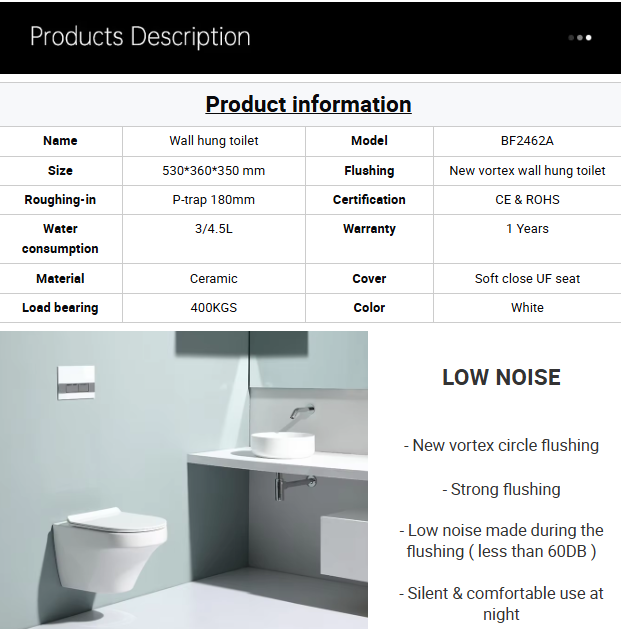
Task: Select the model value 'BF2462A'
Action: (x=527, y=141)
